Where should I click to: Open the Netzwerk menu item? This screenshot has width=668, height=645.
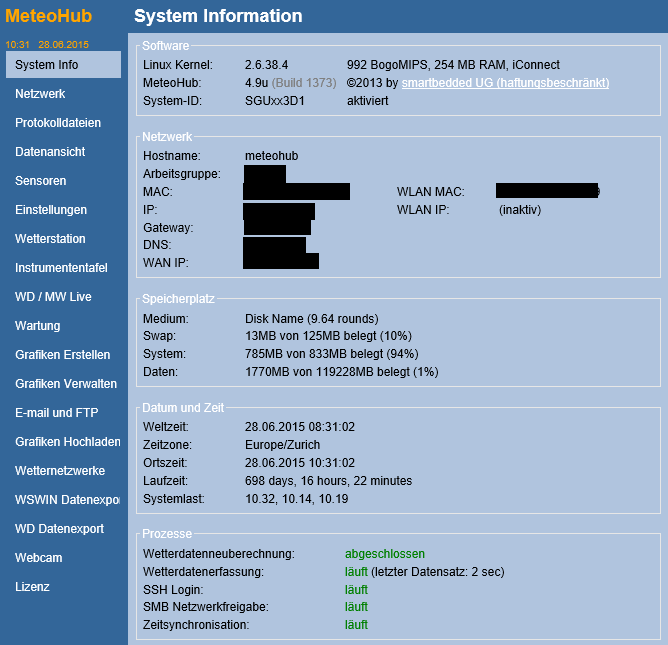[40, 94]
